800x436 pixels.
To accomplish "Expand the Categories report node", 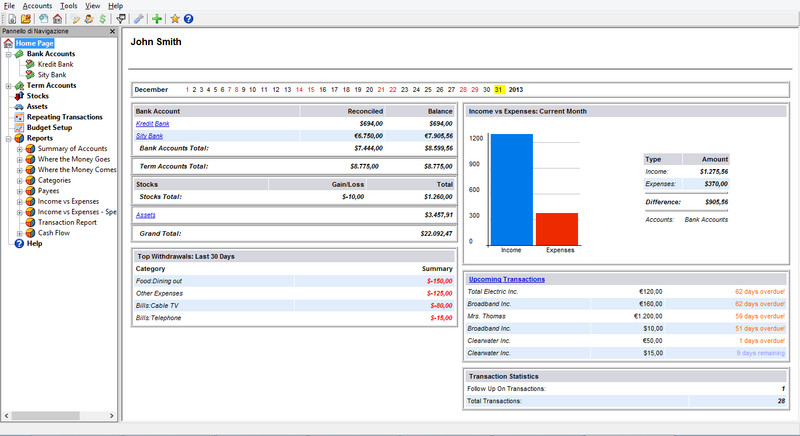I will tap(19, 181).
